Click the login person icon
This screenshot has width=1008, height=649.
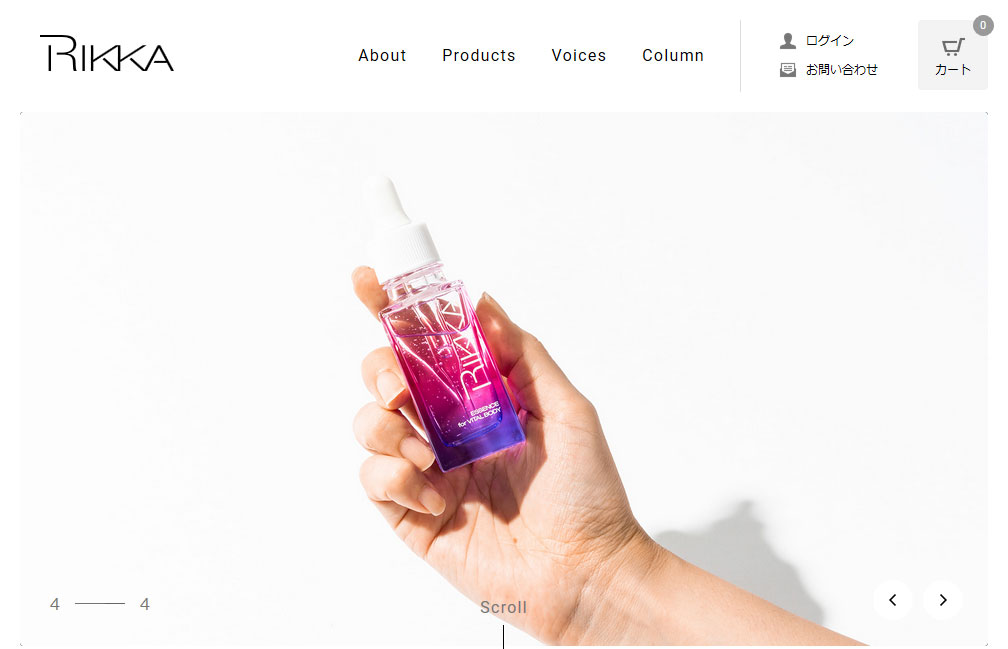[x=788, y=41]
